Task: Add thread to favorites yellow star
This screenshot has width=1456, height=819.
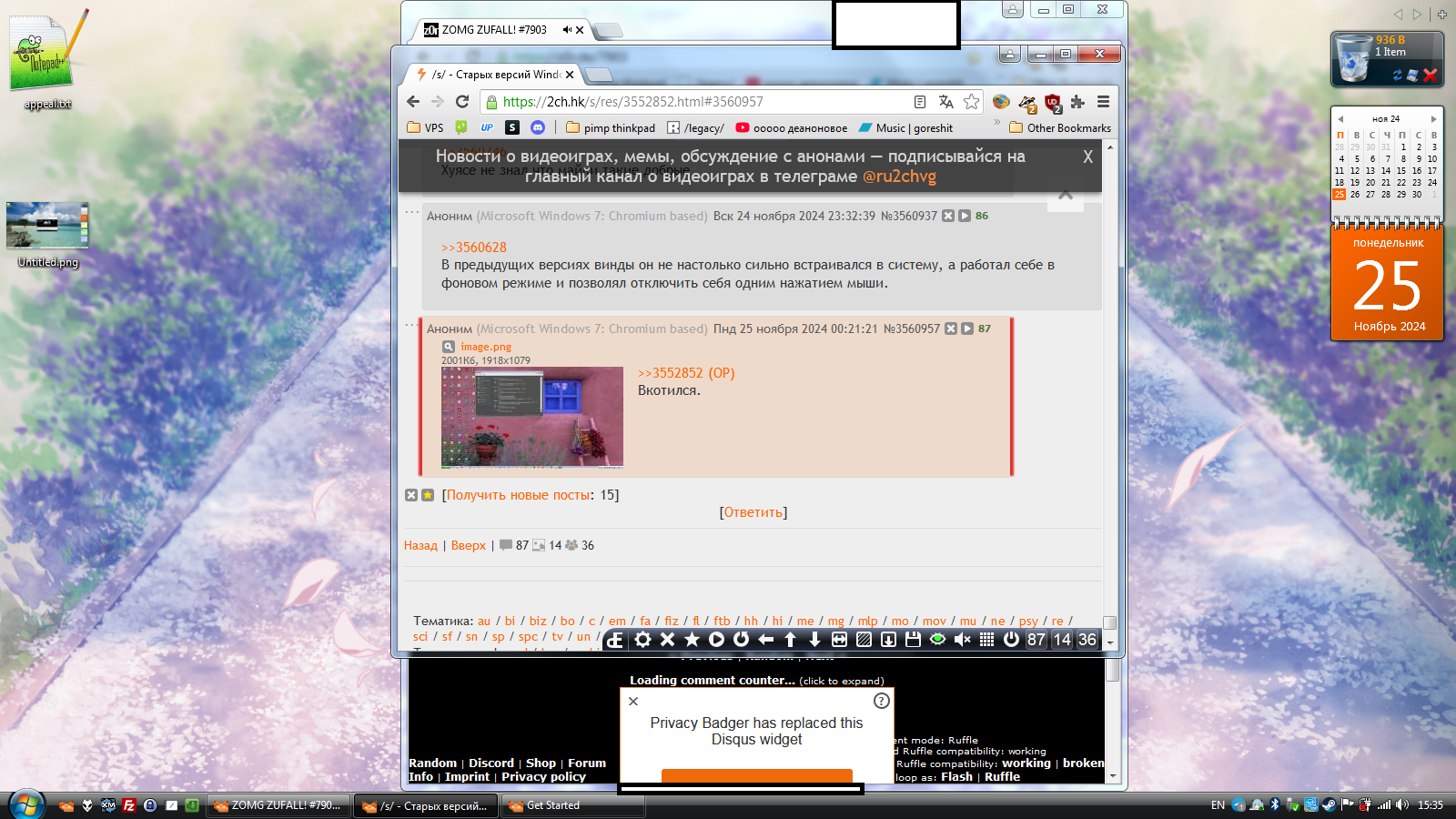Action: 428,495
